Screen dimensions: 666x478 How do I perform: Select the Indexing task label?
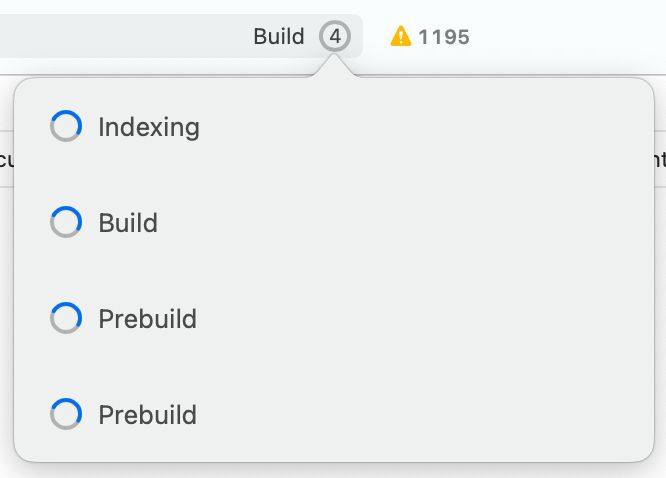tap(149, 127)
